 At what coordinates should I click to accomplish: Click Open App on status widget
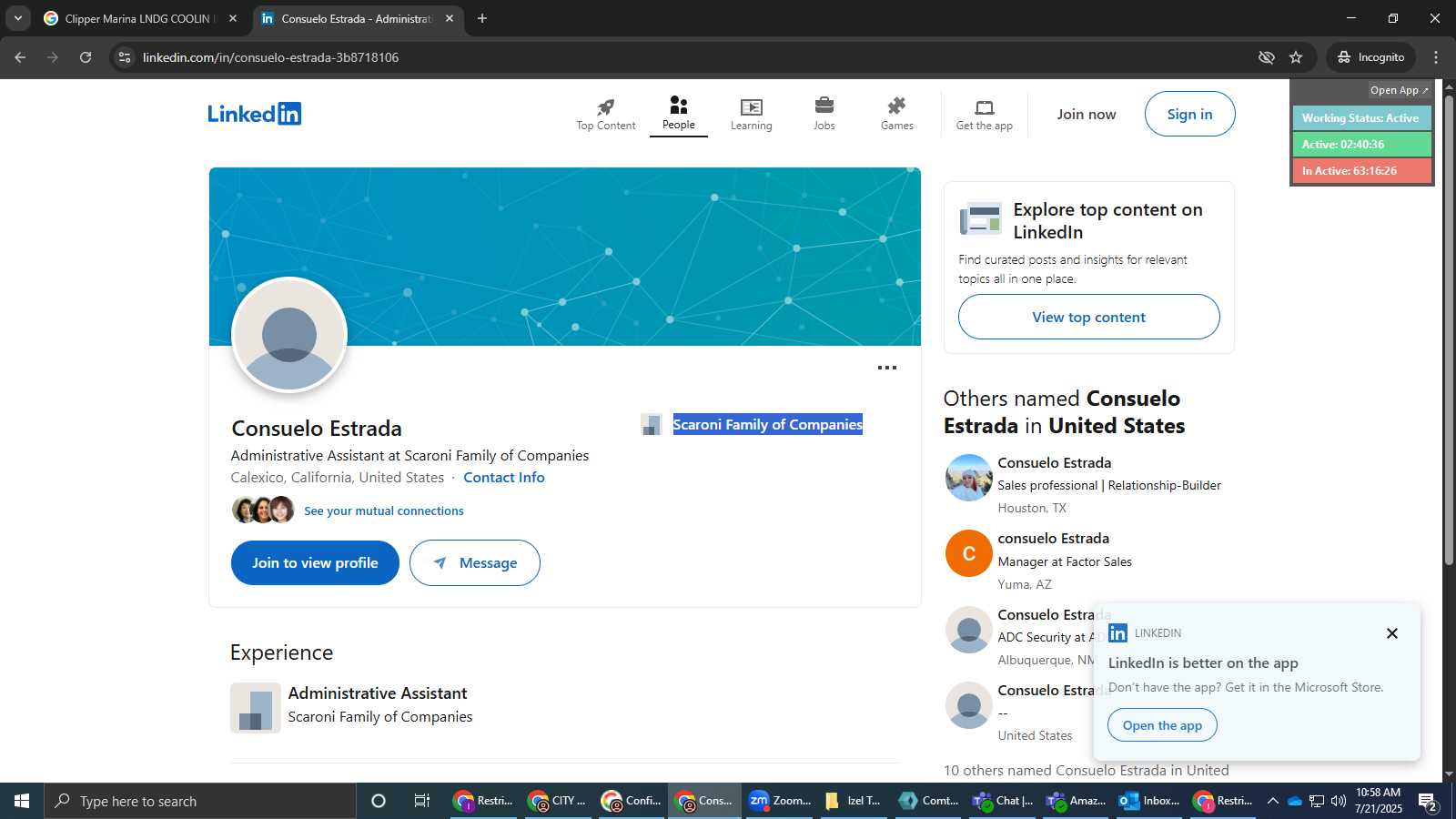pos(1399,90)
